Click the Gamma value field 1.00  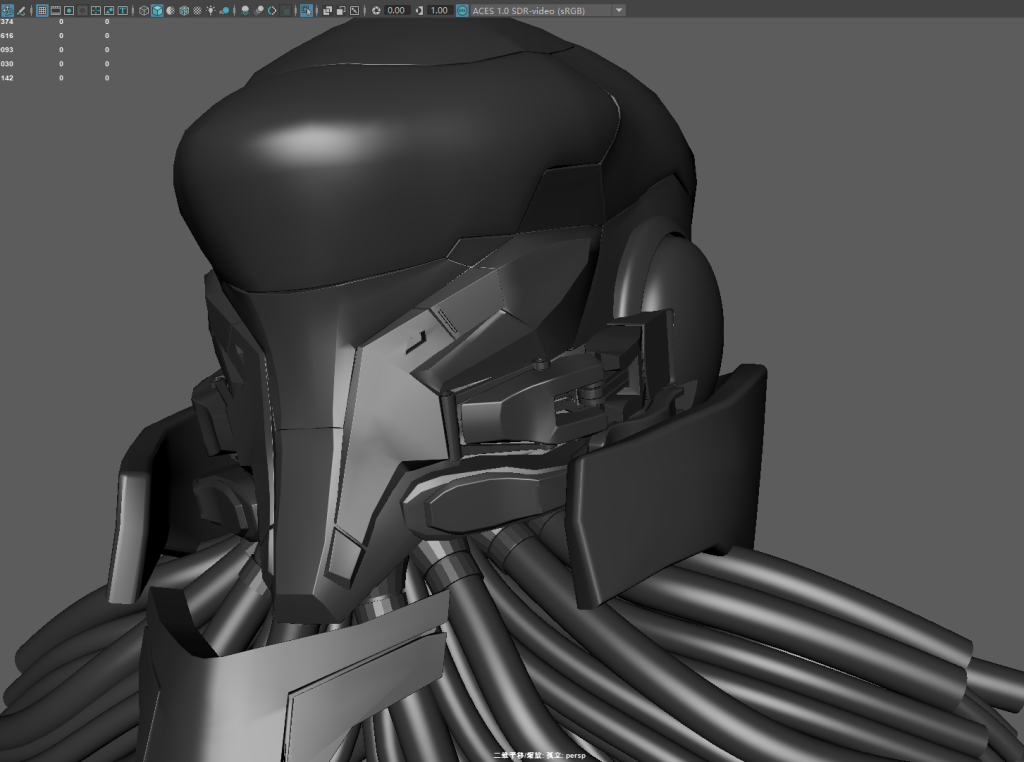point(440,10)
